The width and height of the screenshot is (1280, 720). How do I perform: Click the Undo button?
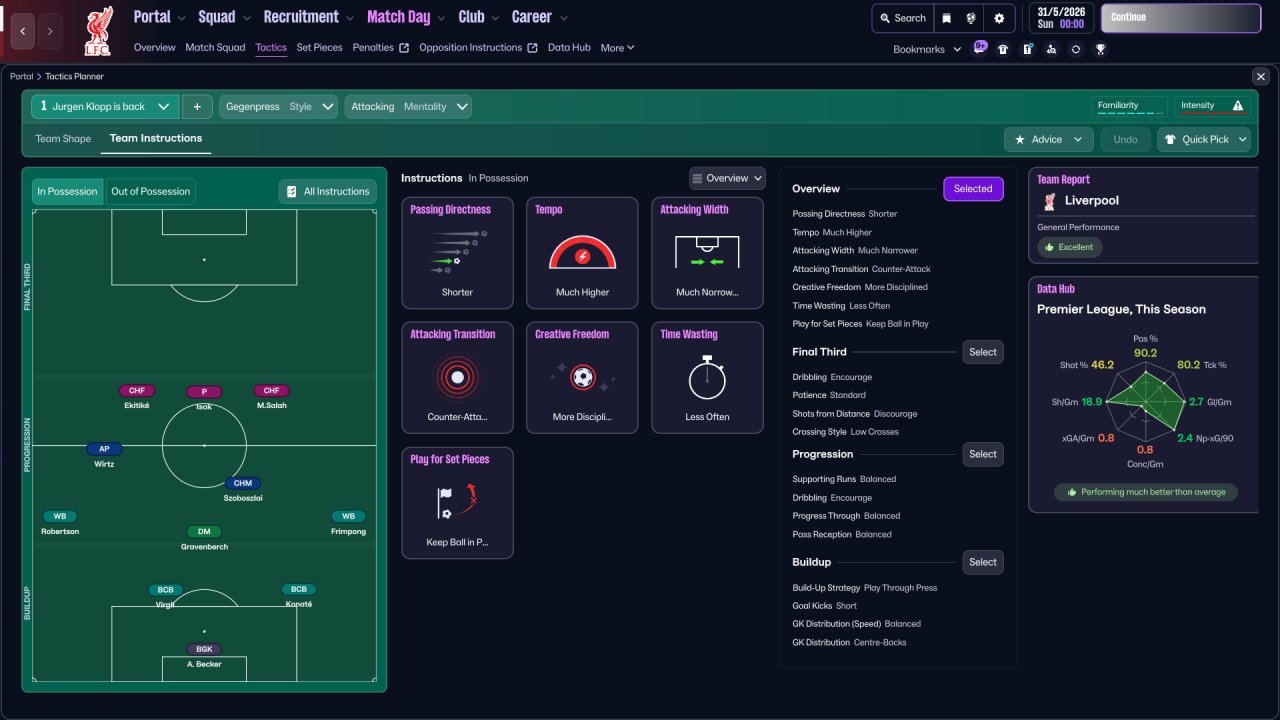(1125, 139)
